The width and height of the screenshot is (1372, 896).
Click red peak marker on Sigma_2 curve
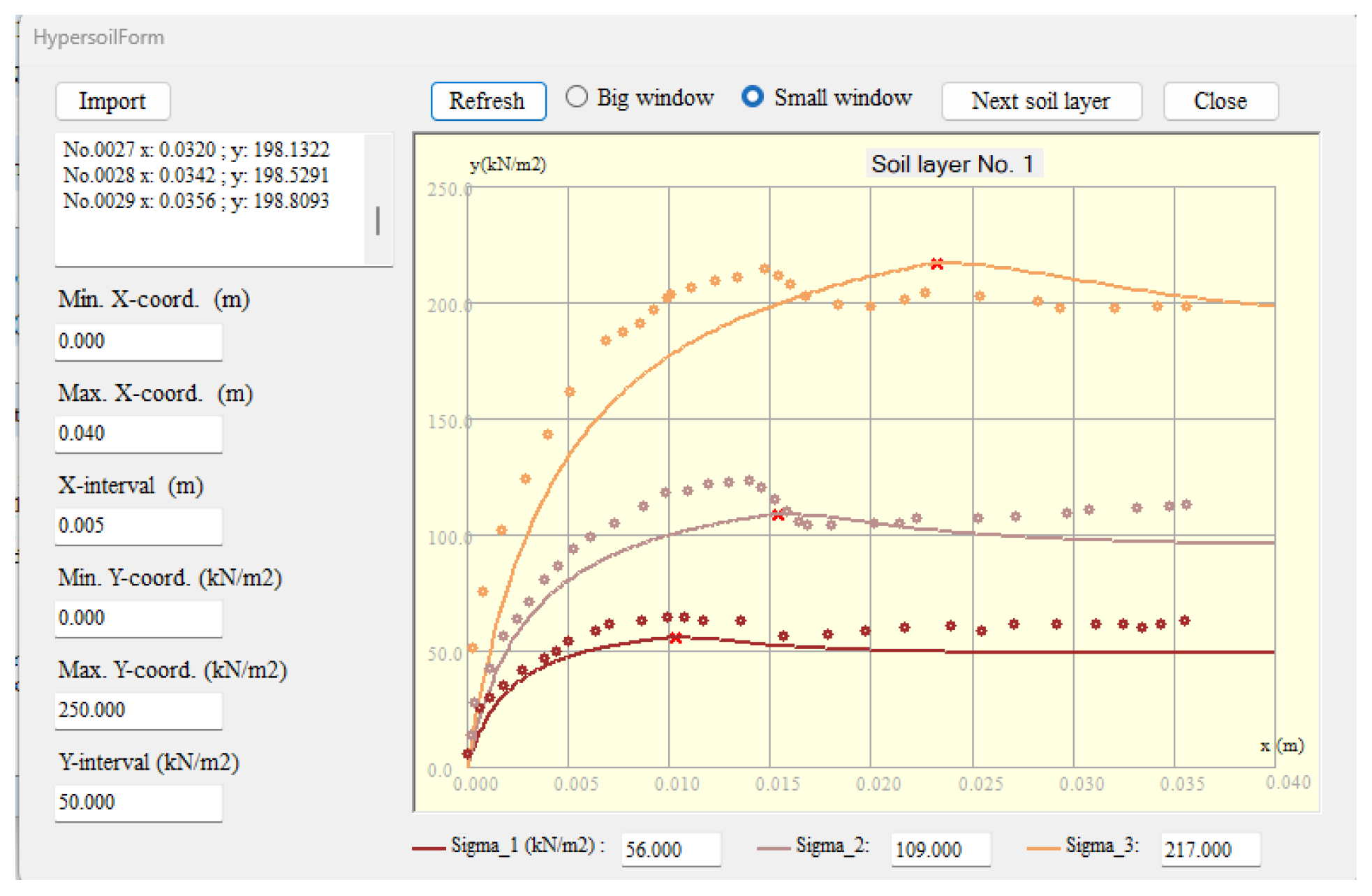tap(778, 515)
